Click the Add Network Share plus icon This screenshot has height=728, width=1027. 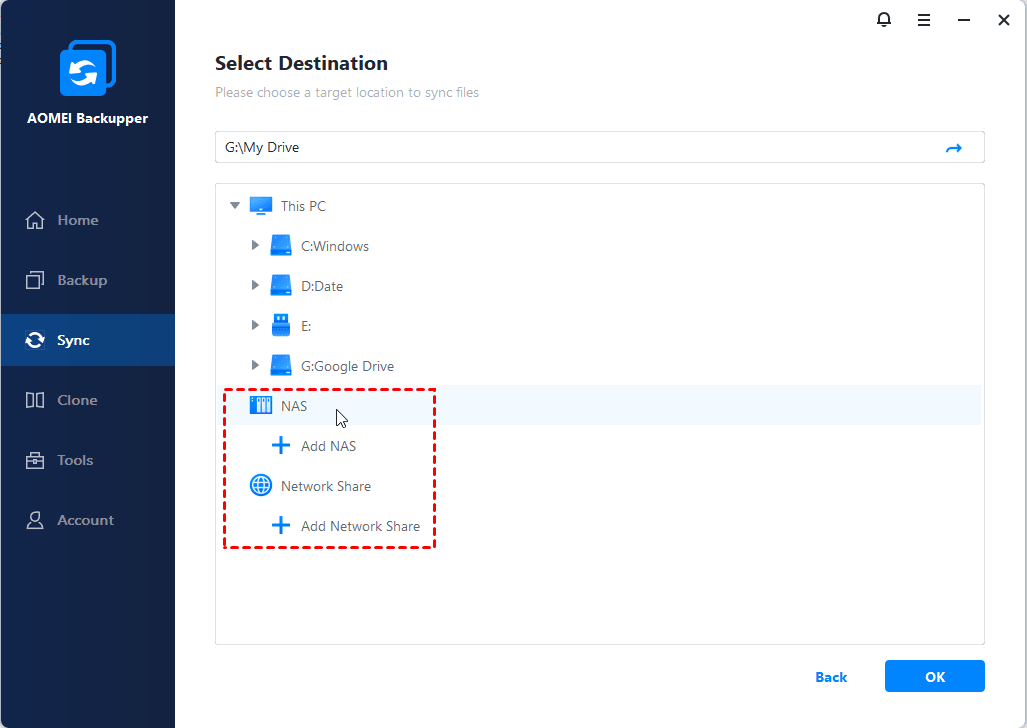click(x=281, y=526)
